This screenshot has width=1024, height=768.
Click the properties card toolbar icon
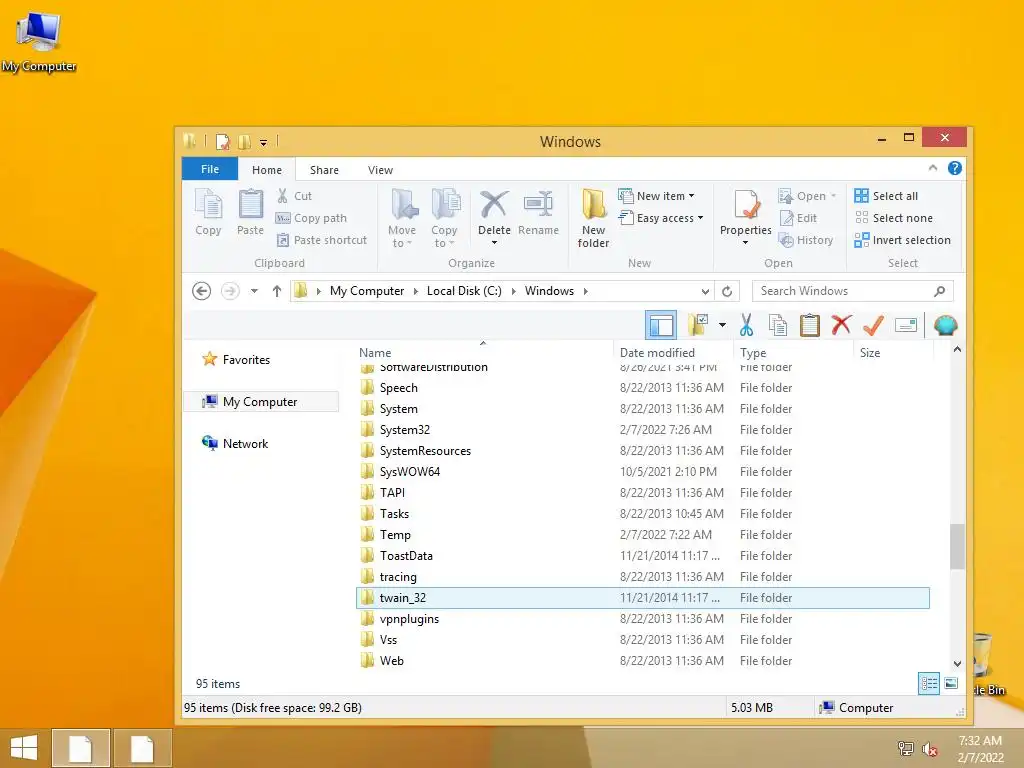pyautogui.click(x=906, y=325)
